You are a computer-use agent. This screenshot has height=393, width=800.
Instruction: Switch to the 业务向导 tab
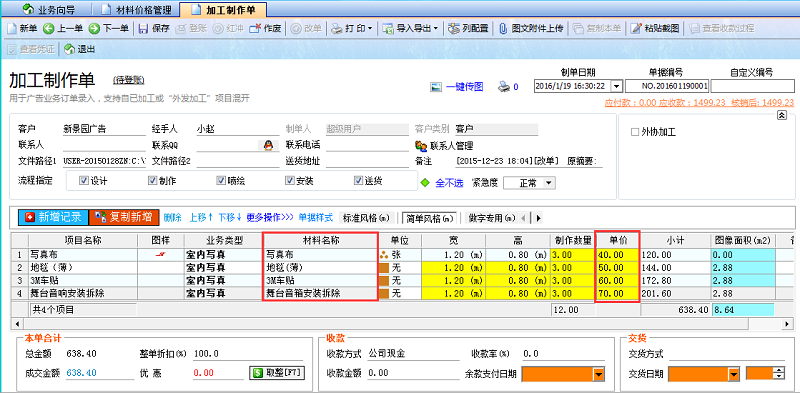click(x=48, y=10)
